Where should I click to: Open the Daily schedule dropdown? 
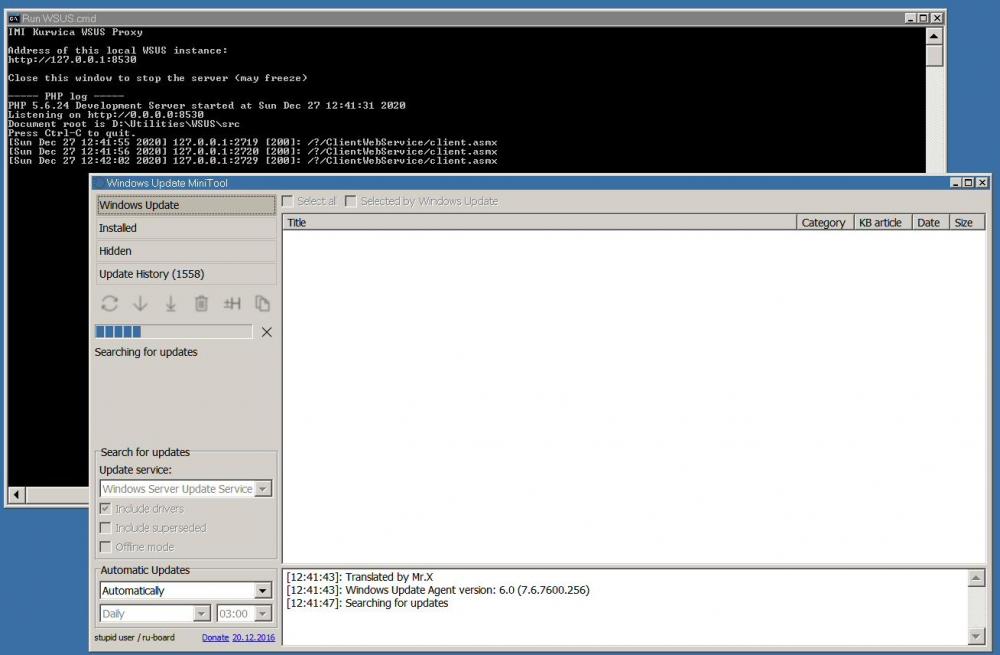(x=201, y=614)
